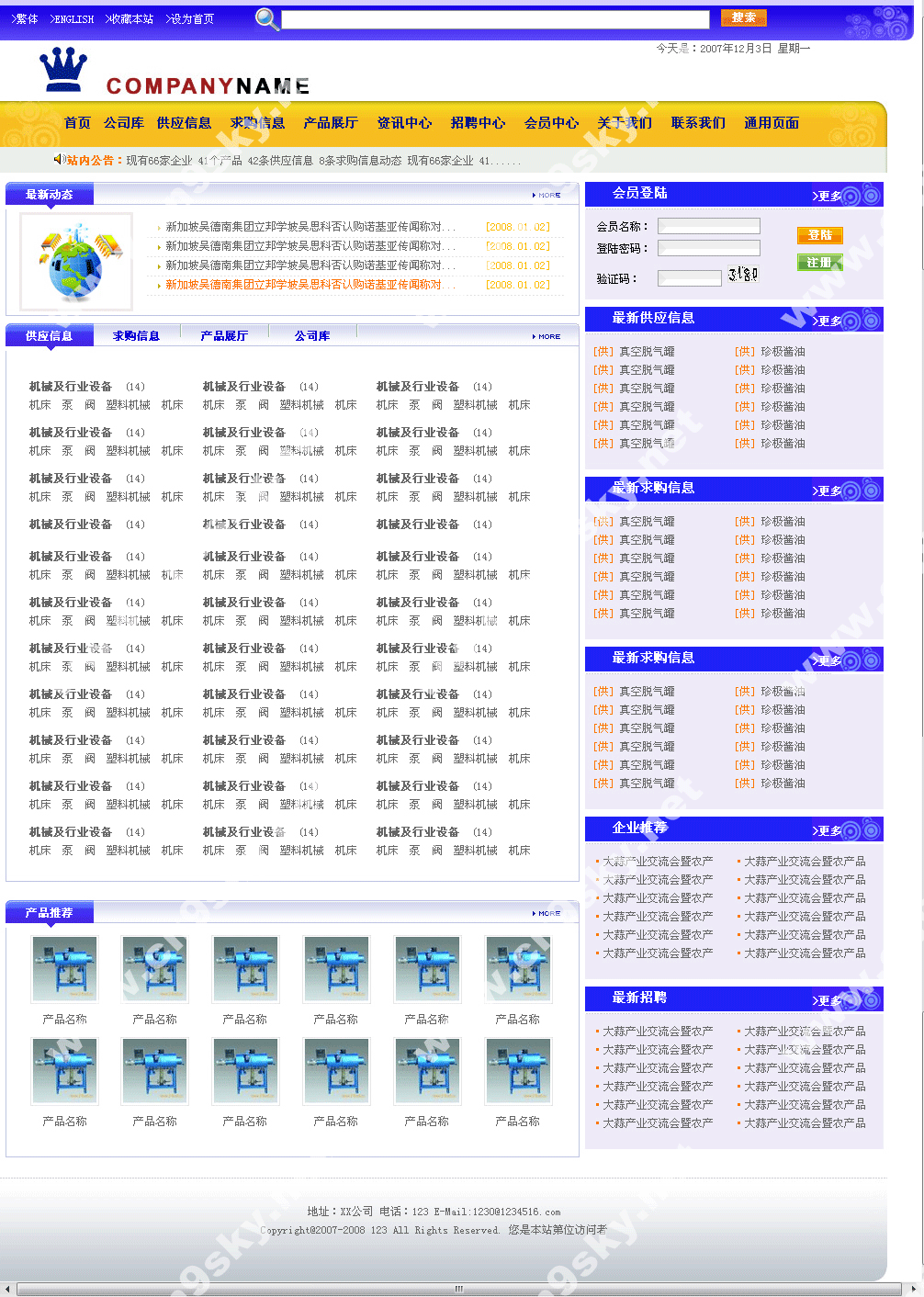Image resolution: width=924 pixels, height=1297 pixels.
Task: Click the speaker announcement icon
Action: 59,159
